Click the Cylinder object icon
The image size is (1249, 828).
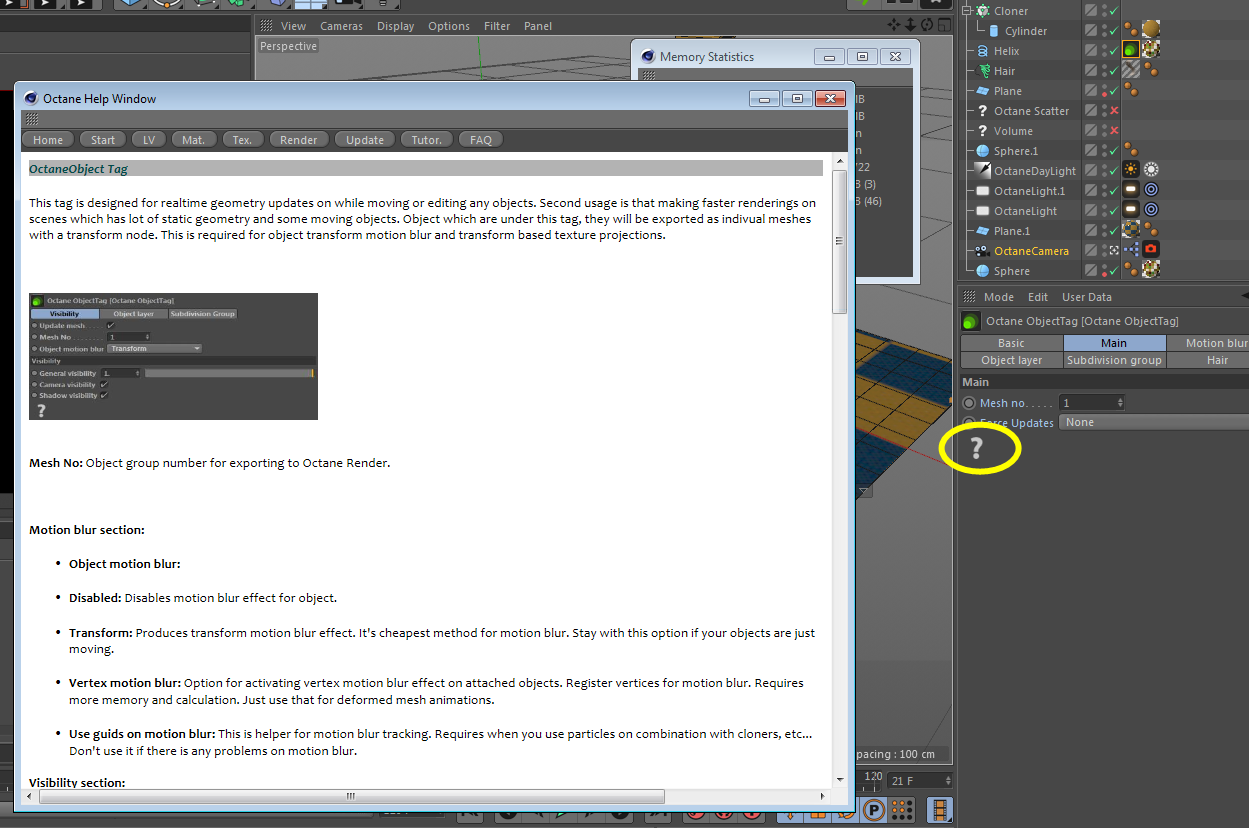994,31
